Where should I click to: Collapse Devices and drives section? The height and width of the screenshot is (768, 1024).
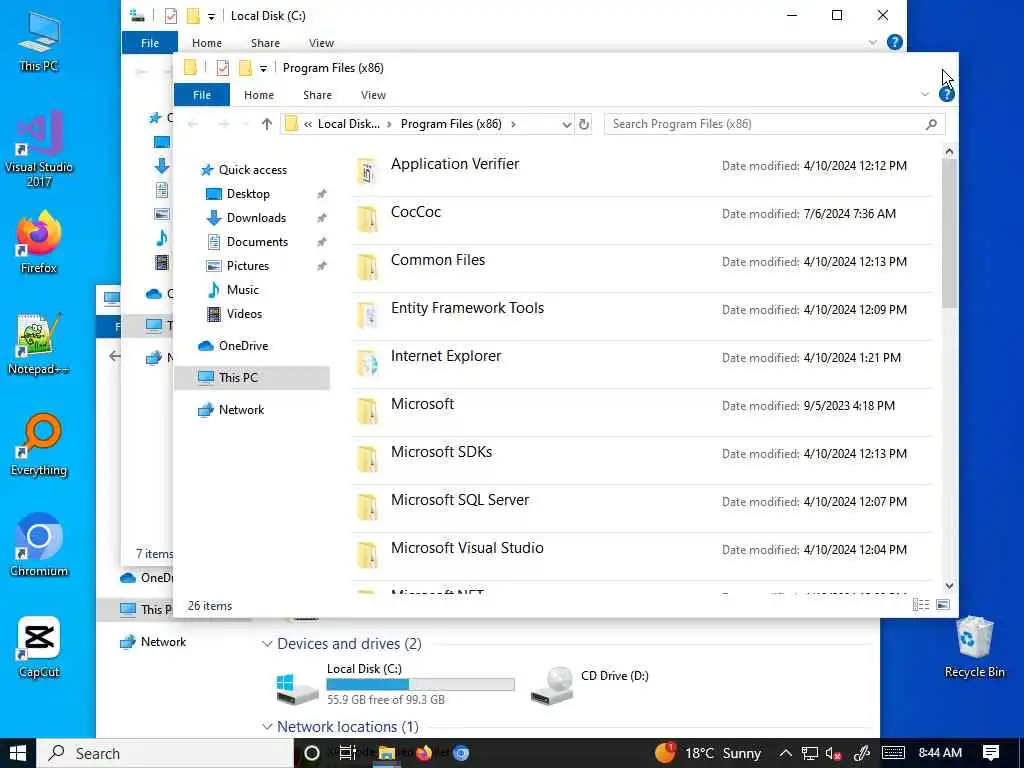point(266,644)
